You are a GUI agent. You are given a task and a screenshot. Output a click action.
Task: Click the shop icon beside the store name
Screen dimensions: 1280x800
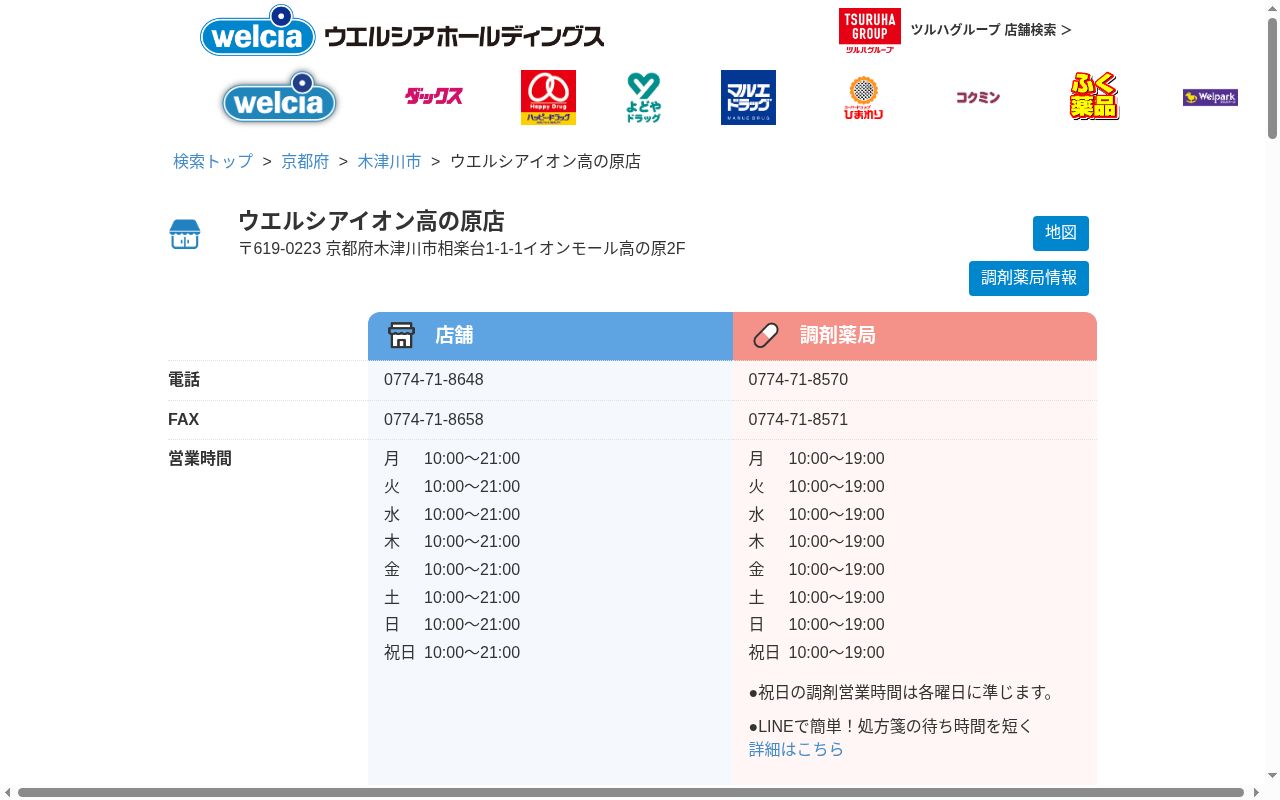point(185,235)
